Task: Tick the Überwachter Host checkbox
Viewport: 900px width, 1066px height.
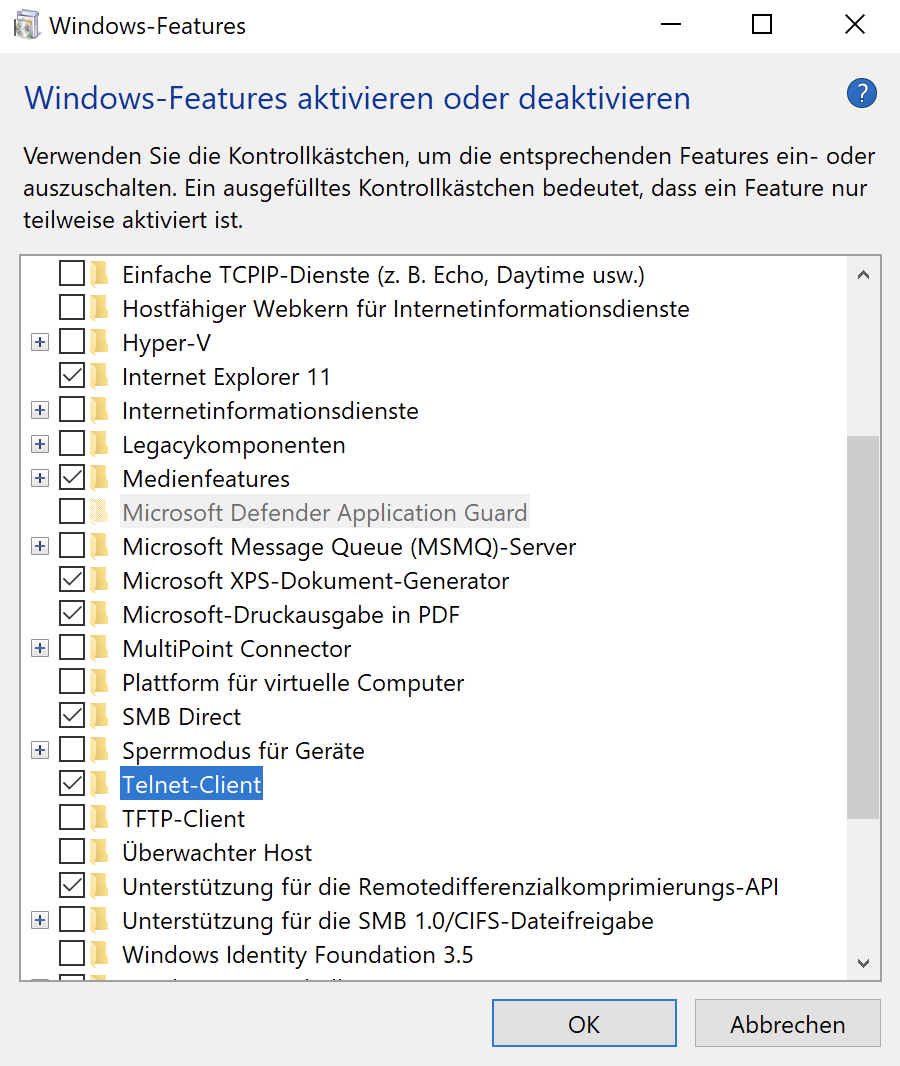Action: 72,851
